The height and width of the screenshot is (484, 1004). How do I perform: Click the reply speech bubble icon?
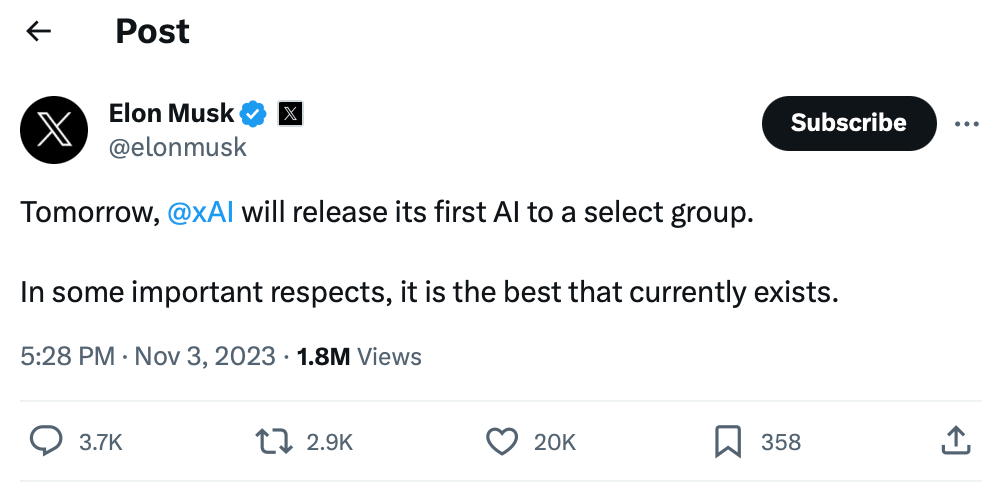tap(45, 441)
